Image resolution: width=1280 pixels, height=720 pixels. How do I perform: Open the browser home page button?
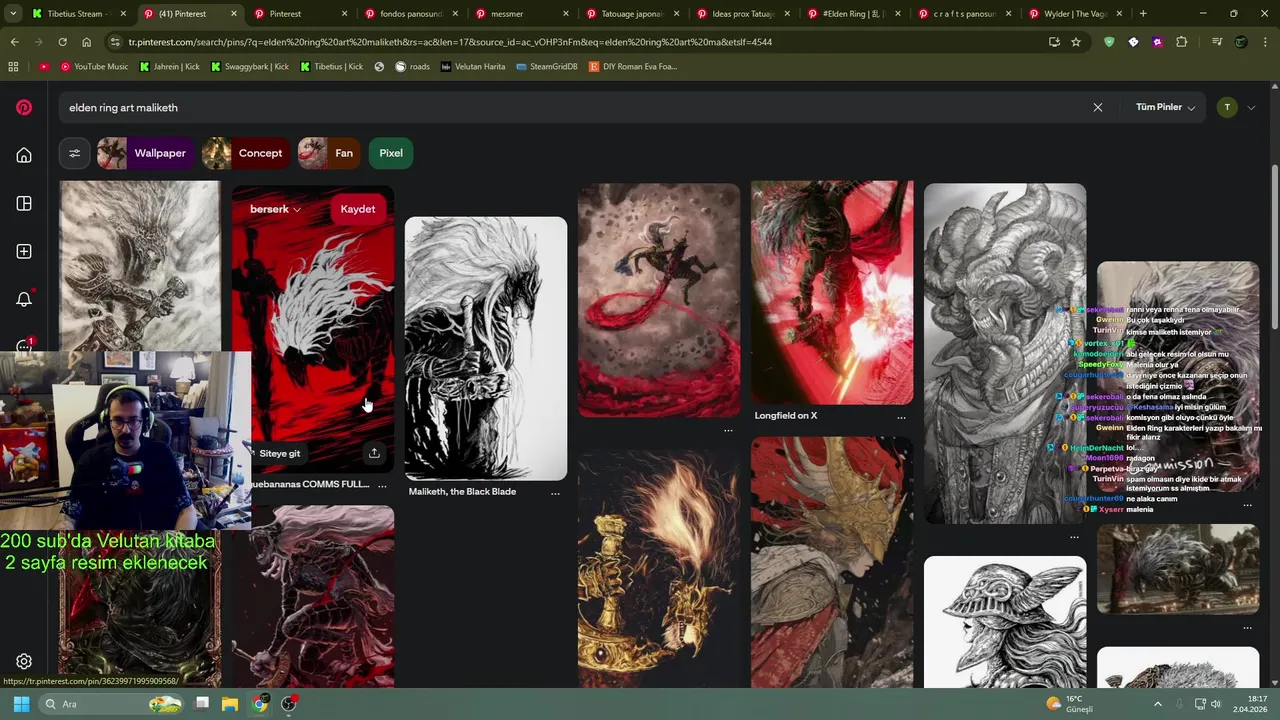[x=86, y=42]
